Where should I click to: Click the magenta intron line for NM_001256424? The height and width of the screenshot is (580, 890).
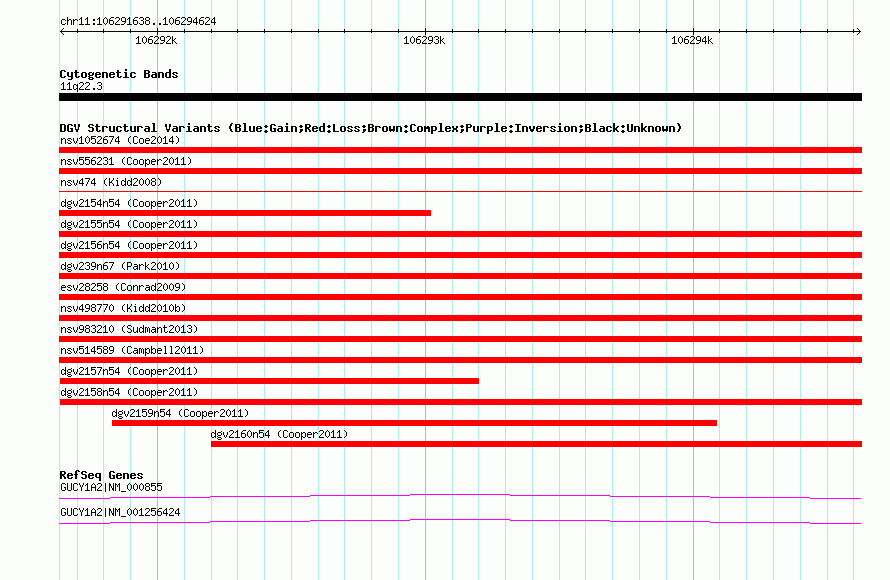tap(460, 522)
